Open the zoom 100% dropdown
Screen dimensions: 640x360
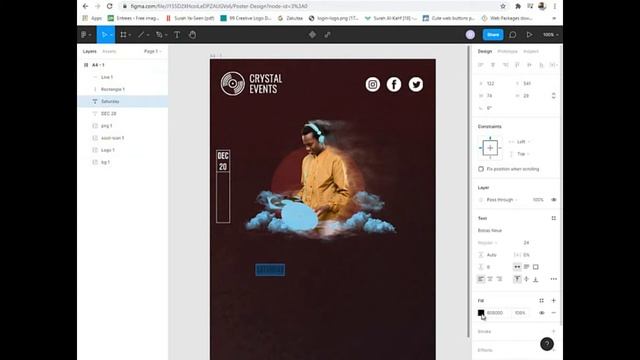click(x=550, y=35)
